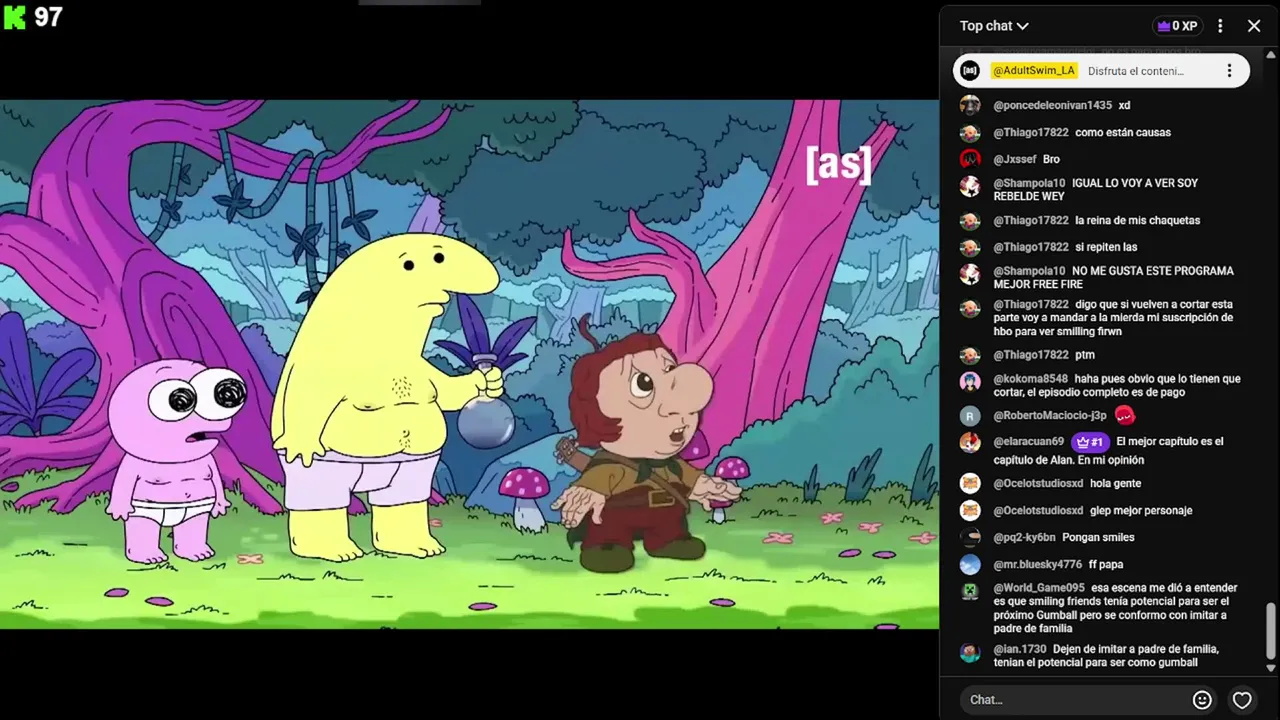The height and width of the screenshot is (720, 1280).
Task: Click username @ian.1730
Action: click(1020, 649)
